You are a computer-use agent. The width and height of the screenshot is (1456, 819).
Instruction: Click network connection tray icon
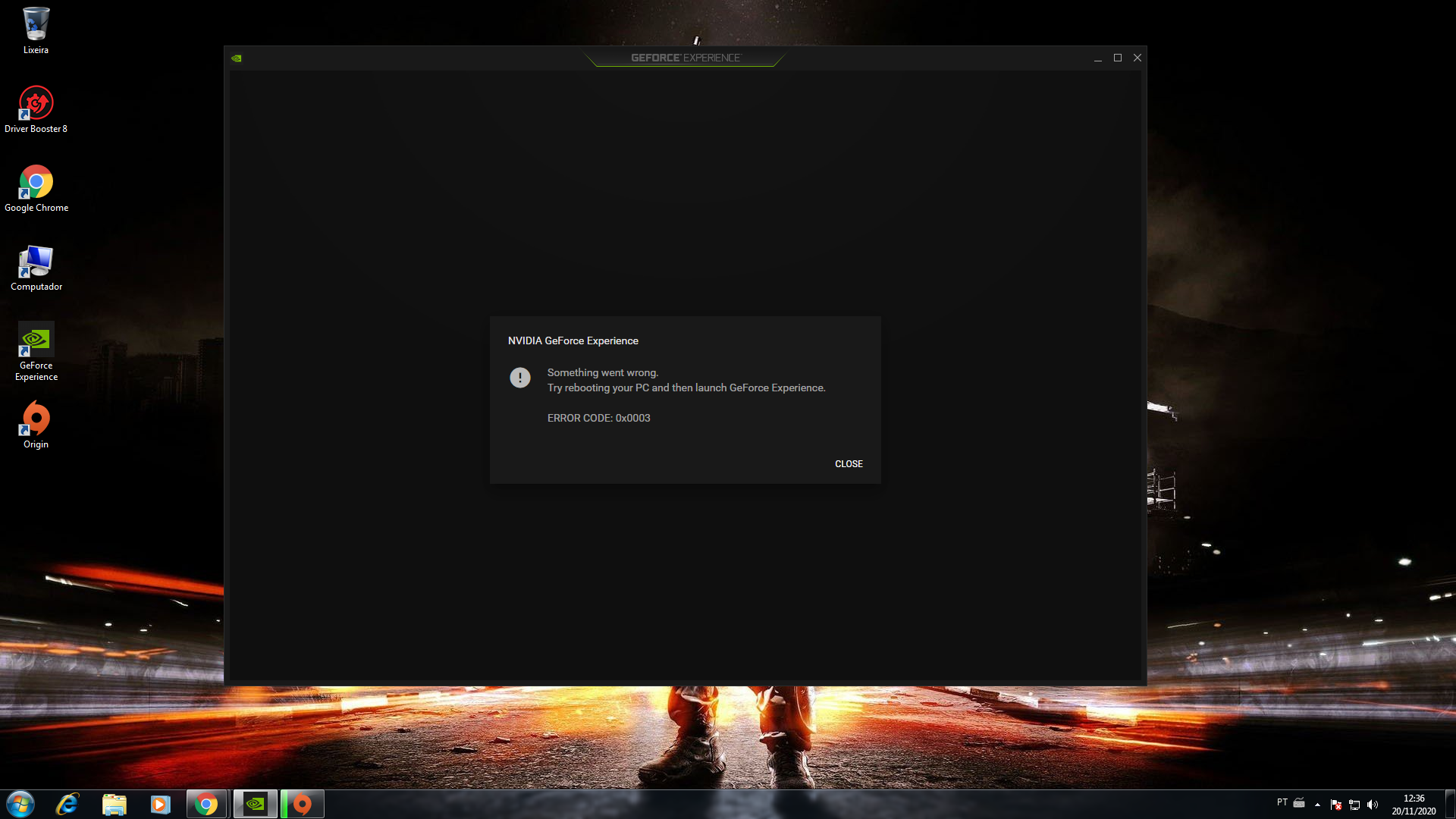point(1354,805)
